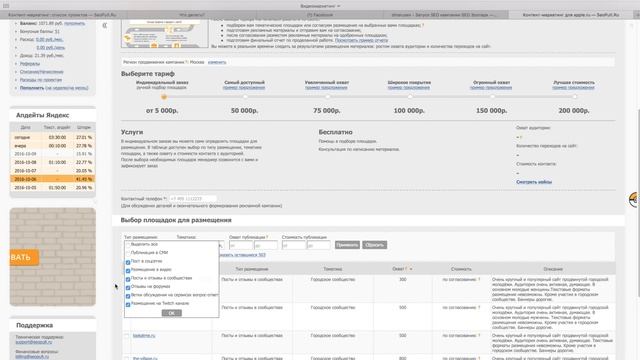The image size is (640, 360).
Task: Open 'Рефералы' sidebar link
Action: pyautogui.click(x=30, y=64)
